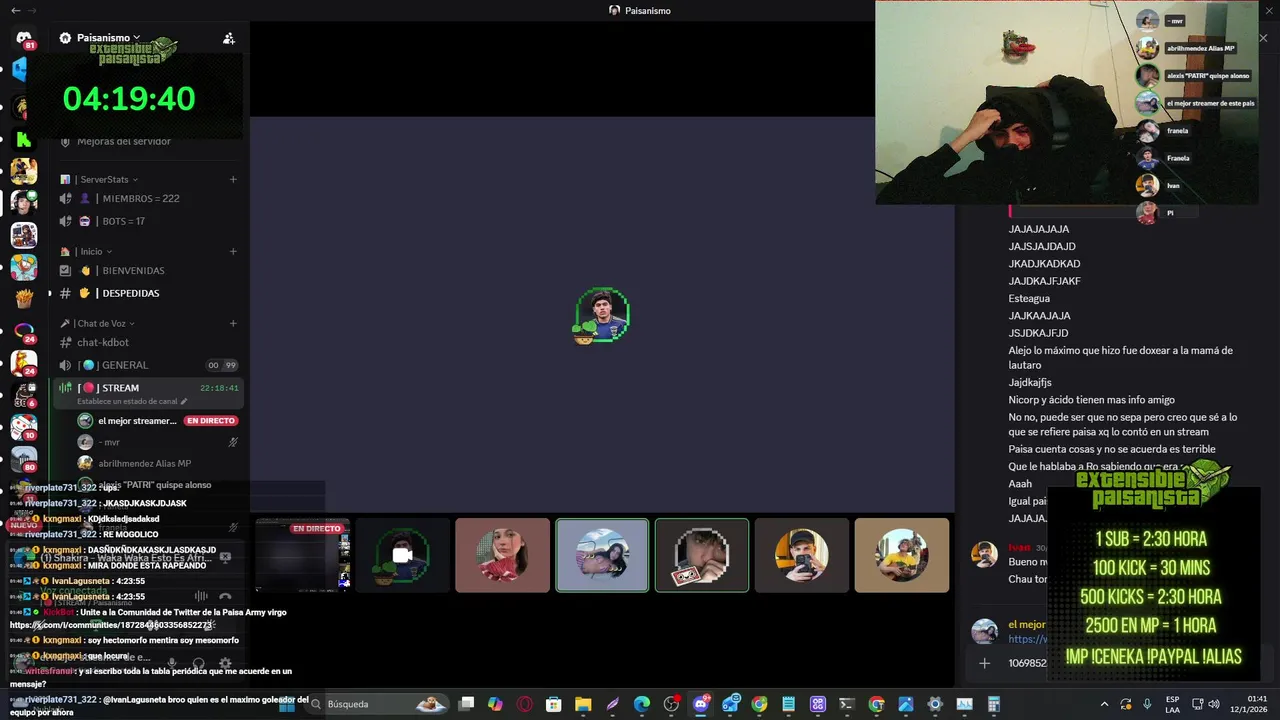Click the invite people icon beside Paisanismo
This screenshot has height=720, width=1280.
coord(229,38)
